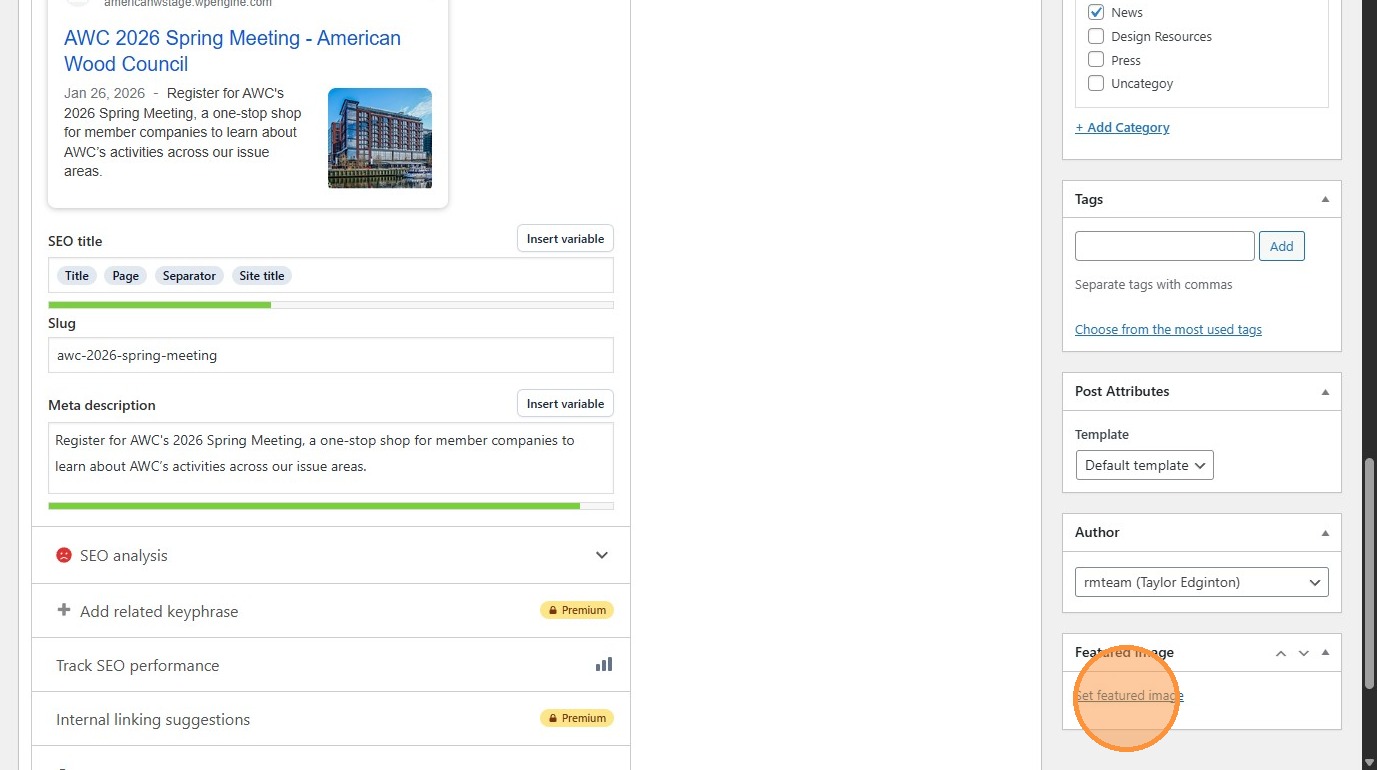Click the Slug input field
Viewport: 1377px width, 770px height.
point(331,355)
